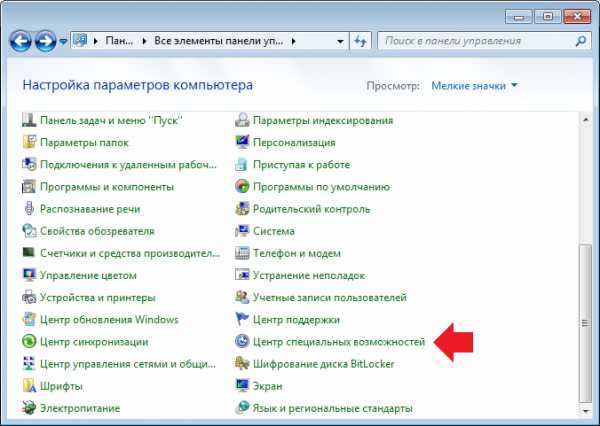
Task: Refresh the control panel view
Action: pos(360,41)
